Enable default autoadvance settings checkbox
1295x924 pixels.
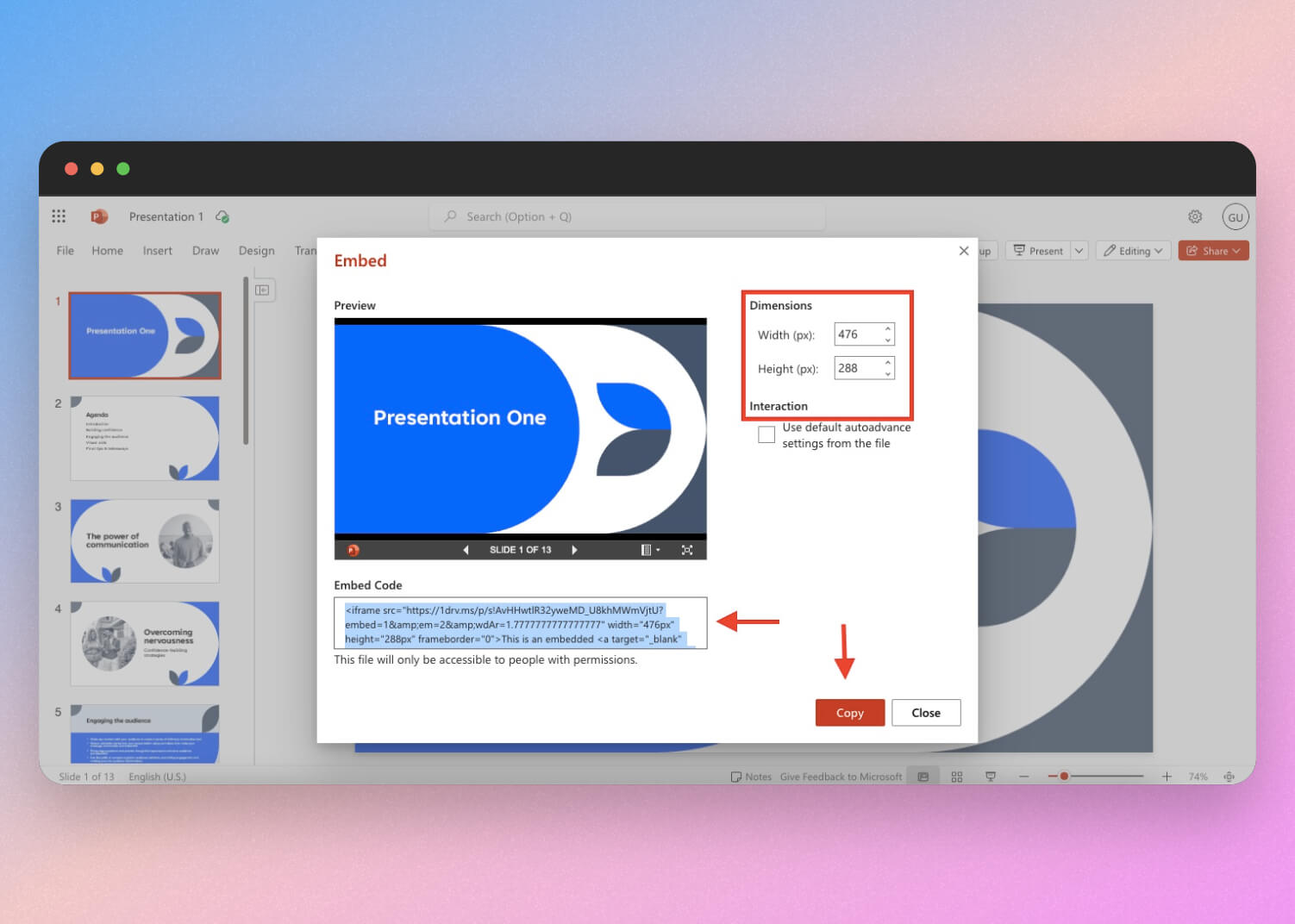(766, 435)
